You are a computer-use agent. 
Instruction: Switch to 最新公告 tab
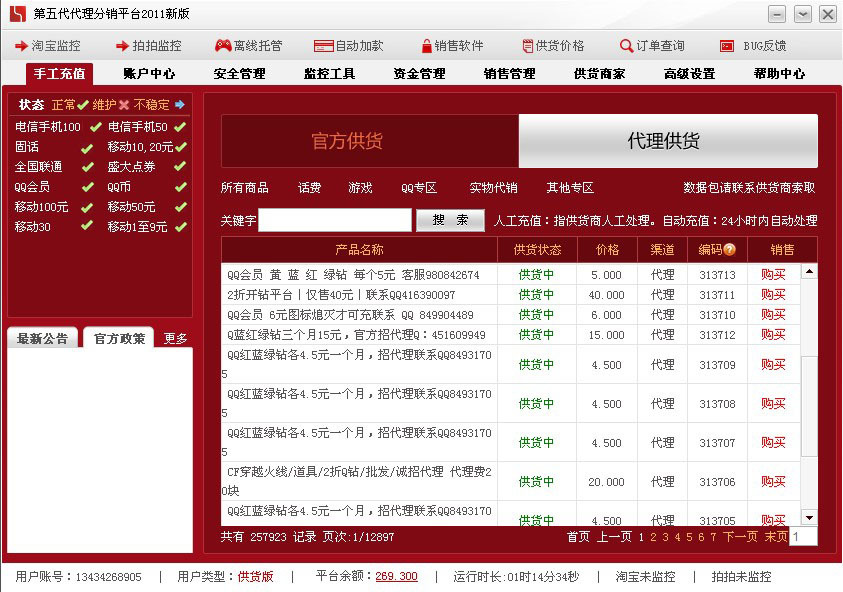[x=42, y=338]
